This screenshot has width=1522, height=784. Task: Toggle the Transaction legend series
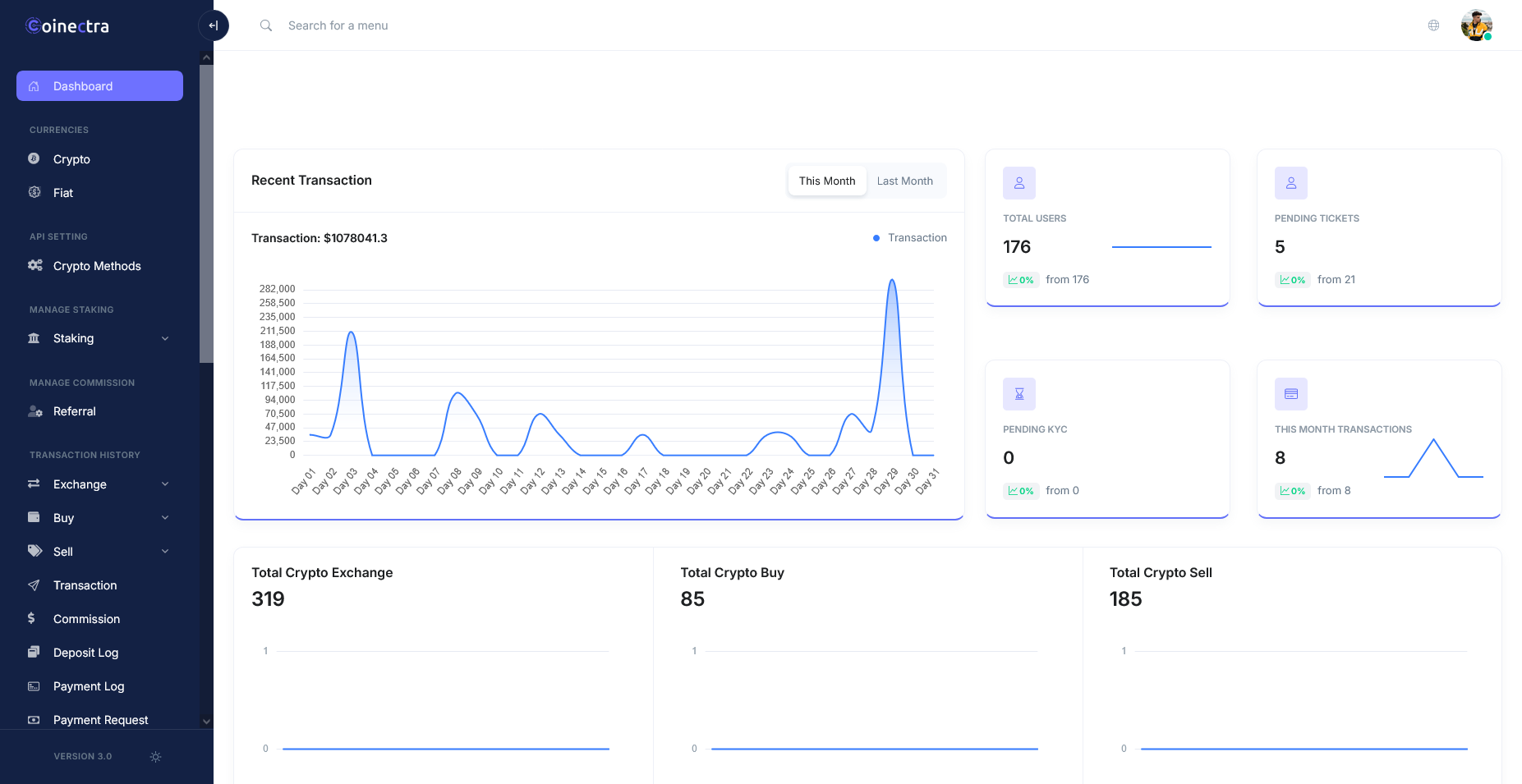click(910, 238)
